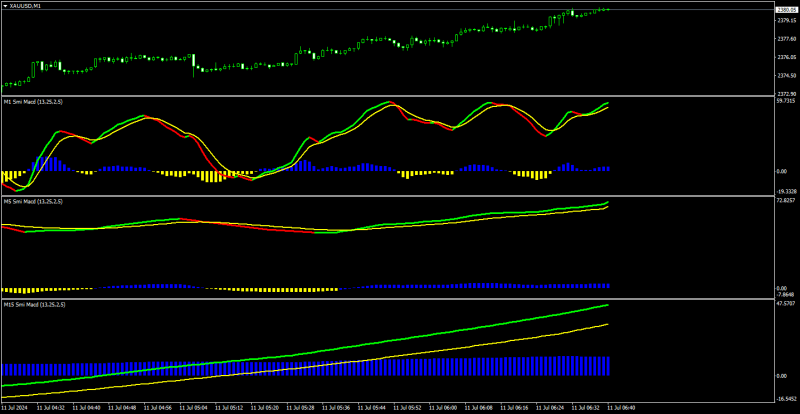The width and height of the screenshot is (800, 414).
Task: Click the tall white candle near 05:04
Action: pos(194,61)
